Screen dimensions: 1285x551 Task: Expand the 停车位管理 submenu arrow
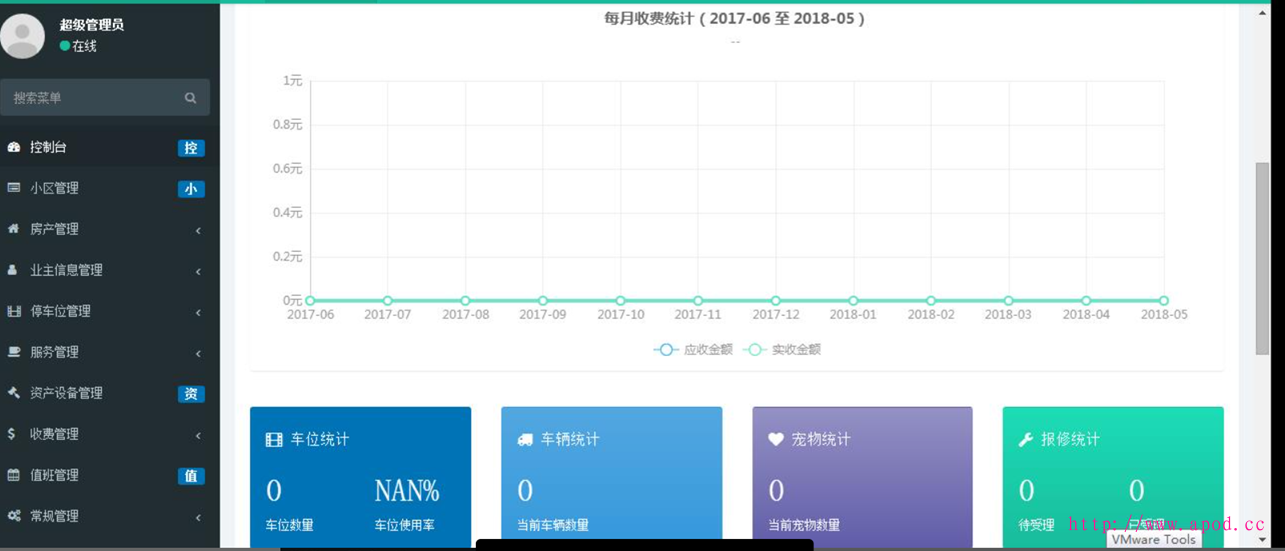[x=198, y=312]
